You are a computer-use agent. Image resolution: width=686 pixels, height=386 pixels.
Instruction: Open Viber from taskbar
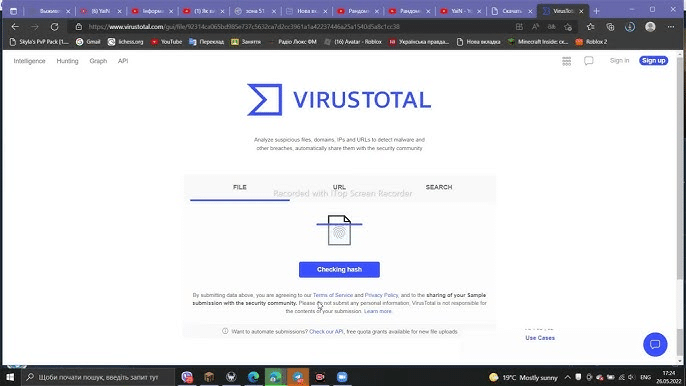point(187,377)
